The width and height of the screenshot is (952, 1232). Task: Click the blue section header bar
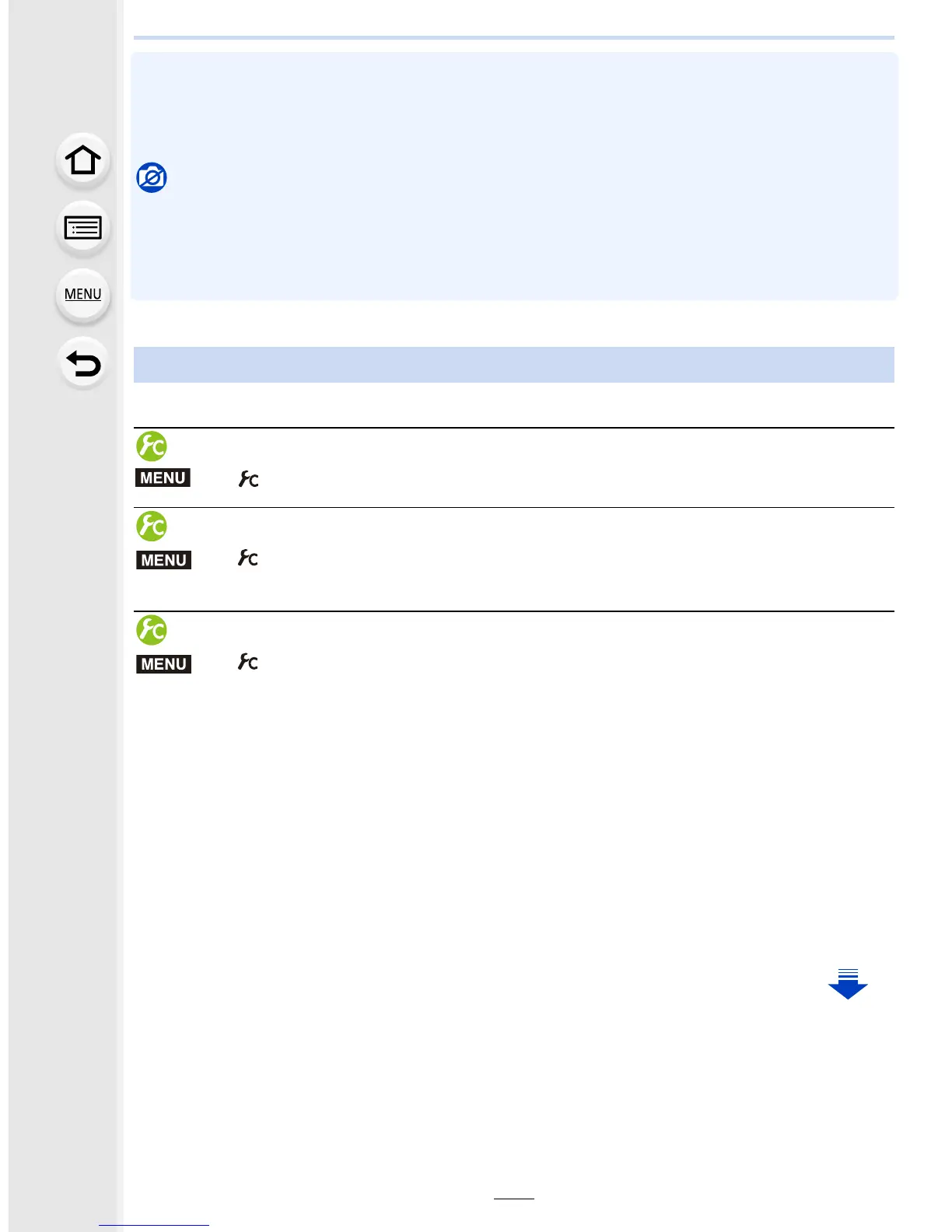514,365
